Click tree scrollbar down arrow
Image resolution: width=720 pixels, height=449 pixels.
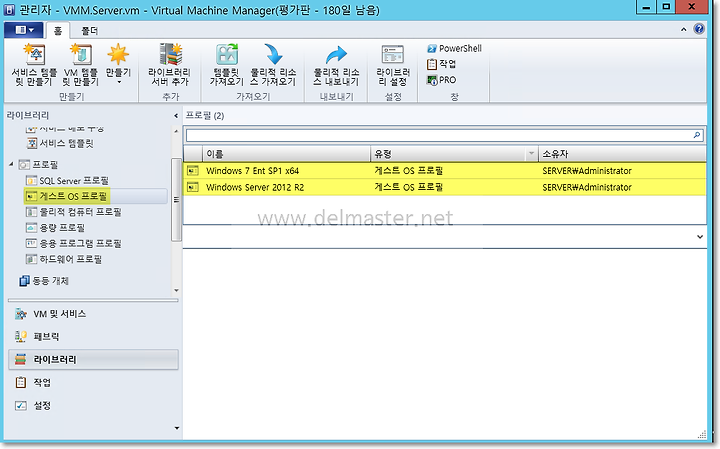176,290
